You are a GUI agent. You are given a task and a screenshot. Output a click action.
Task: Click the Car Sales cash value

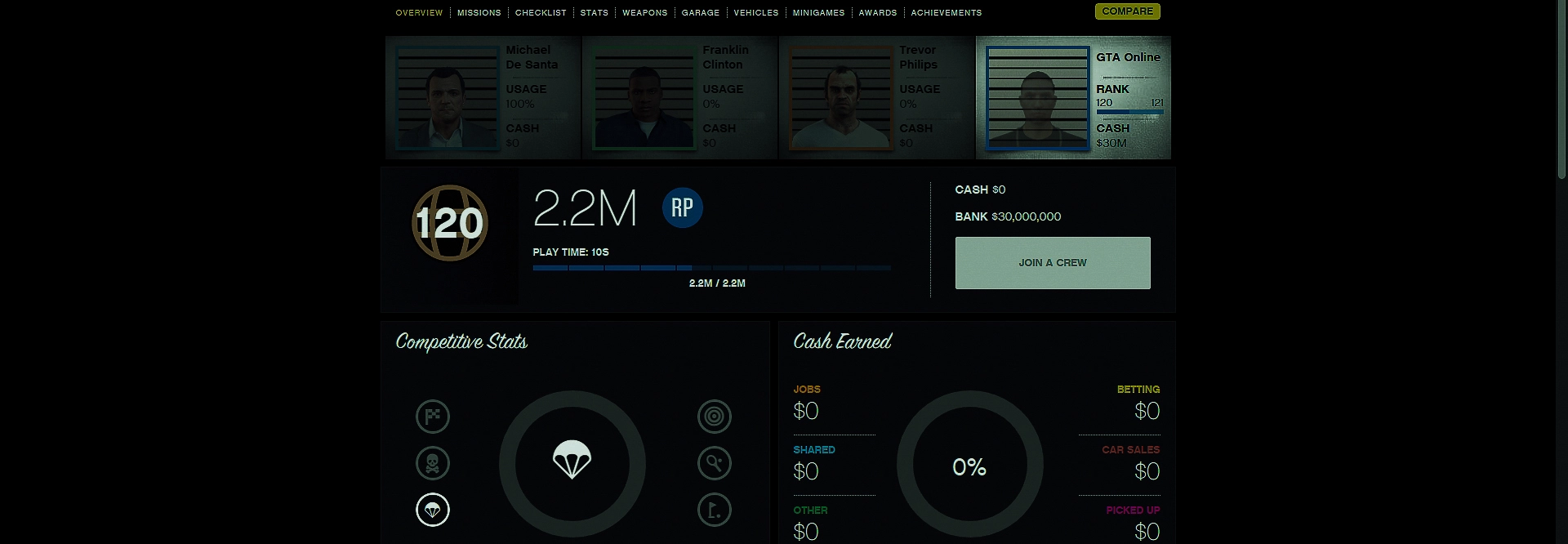[1147, 471]
